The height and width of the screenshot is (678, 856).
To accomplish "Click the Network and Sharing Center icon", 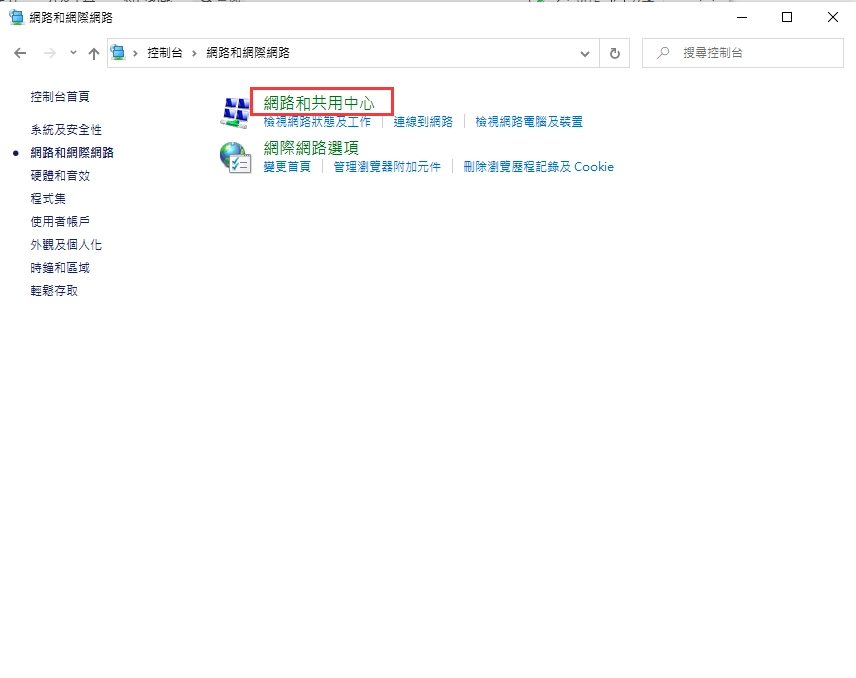I will 235,111.
